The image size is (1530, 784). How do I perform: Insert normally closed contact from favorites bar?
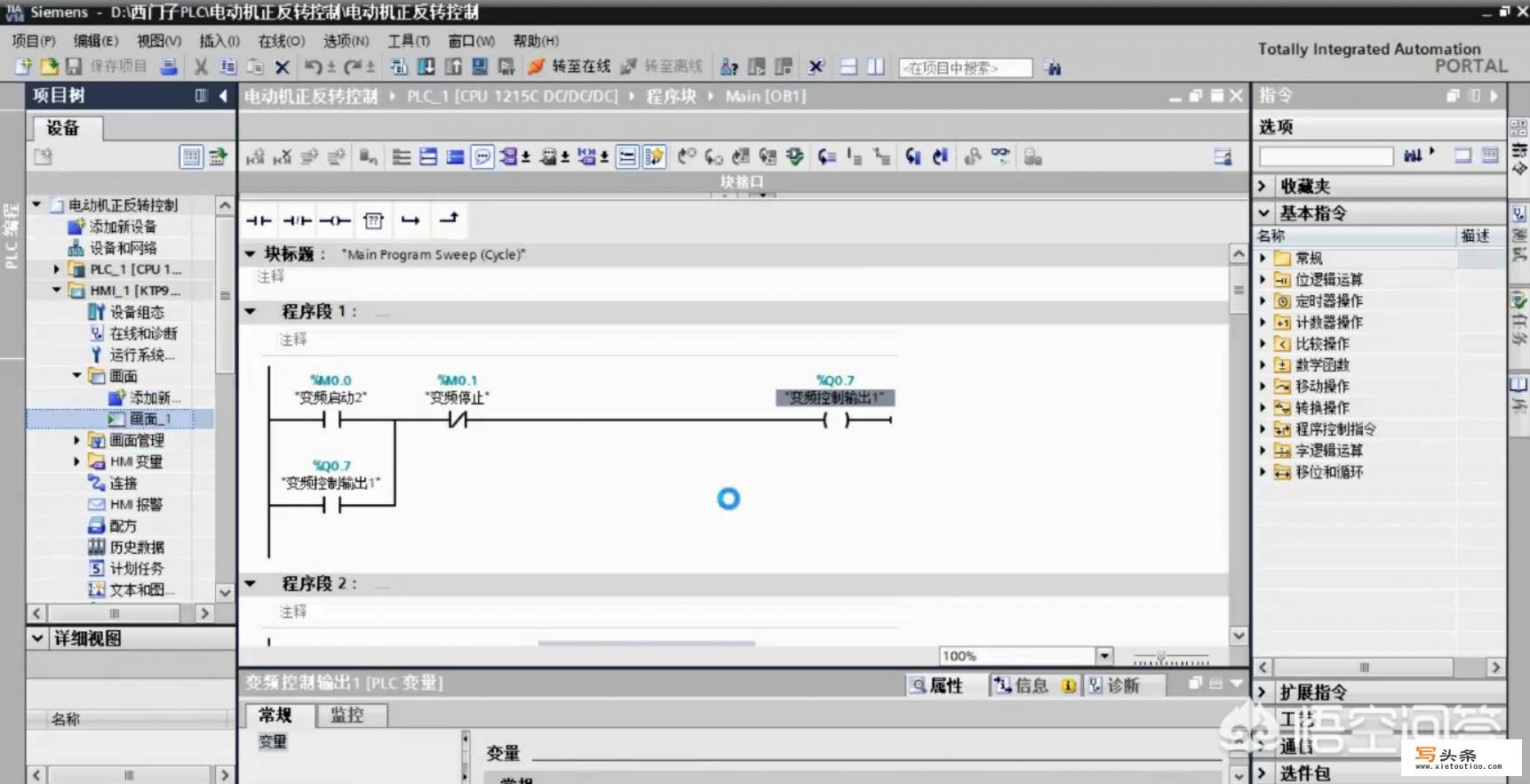tap(297, 220)
